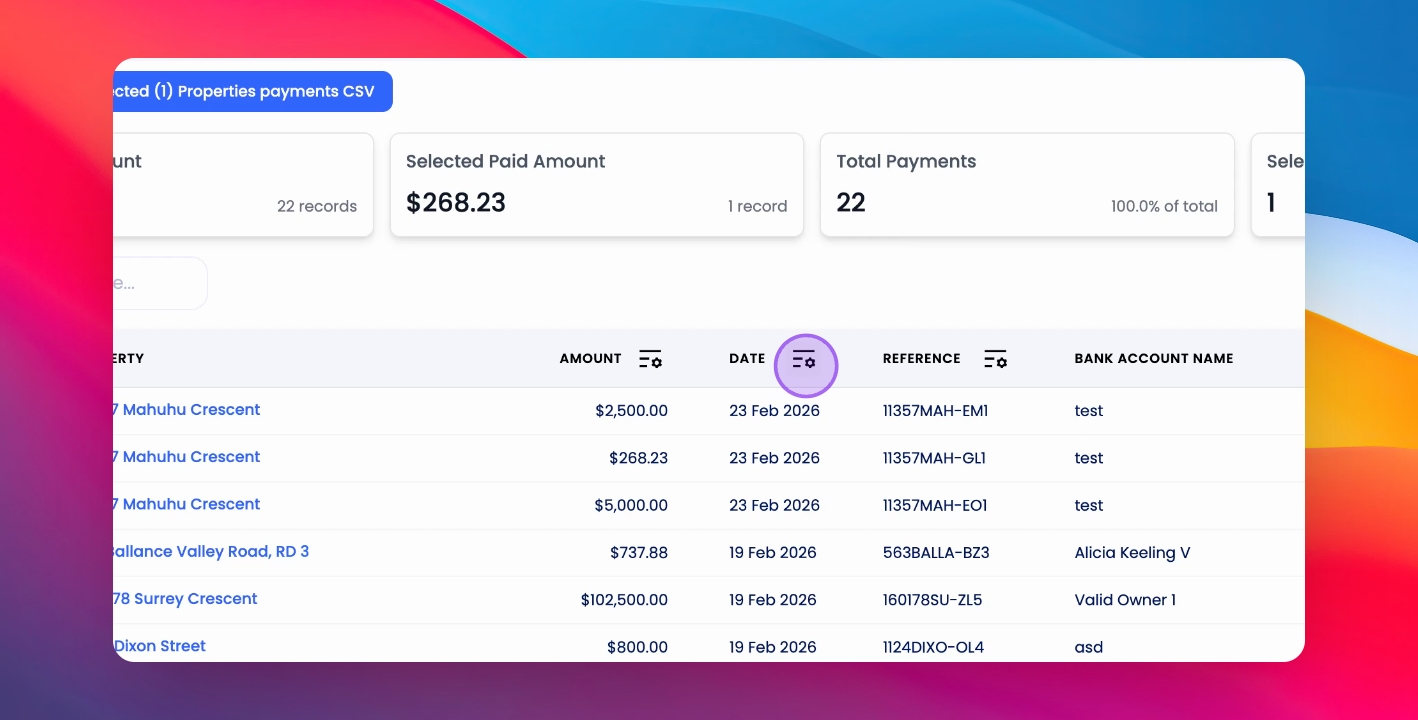Open the $5,000.00 Mahuhu Crescent property link
This screenshot has width=1418, height=720.
click(x=186, y=504)
